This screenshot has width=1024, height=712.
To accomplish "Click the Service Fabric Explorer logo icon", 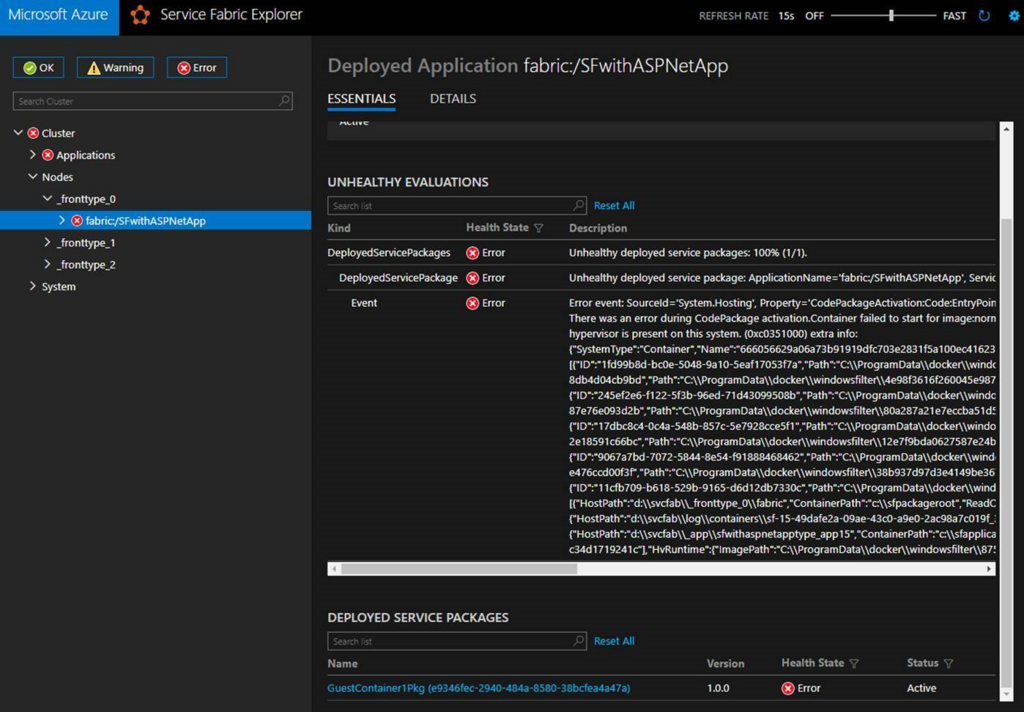I will 140,15.
